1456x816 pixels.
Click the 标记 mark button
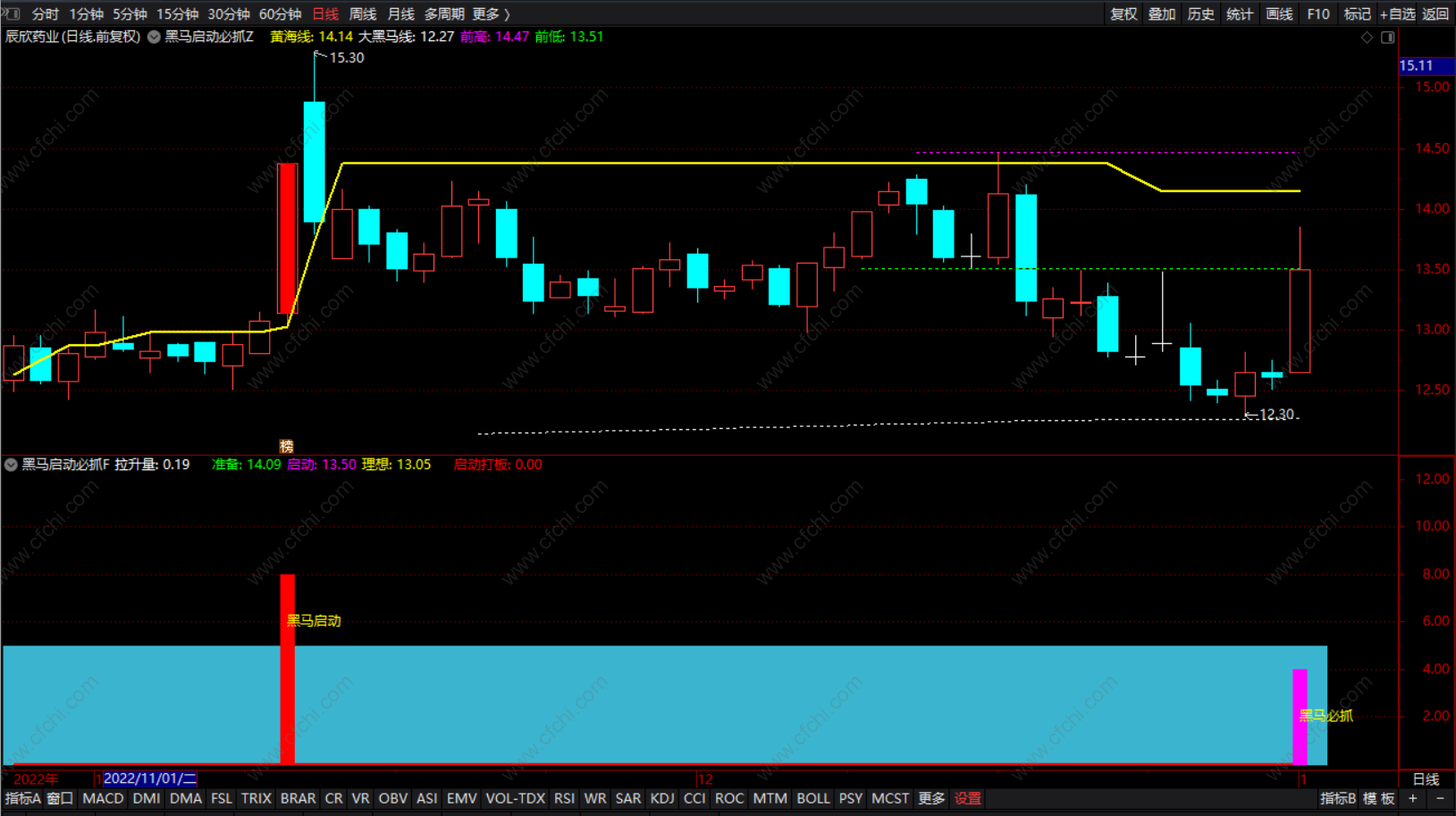pyautogui.click(x=1357, y=14)
